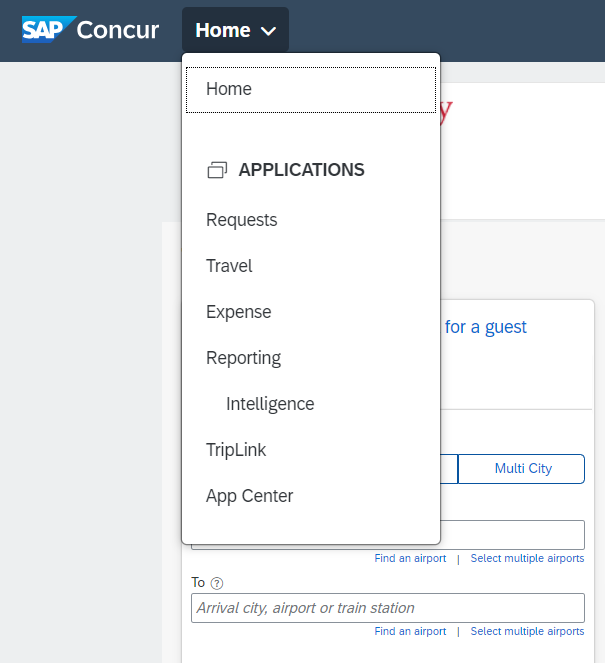Click the APPLICATIONS section heading
Screen dimensions: 605x663
[301, 170]
